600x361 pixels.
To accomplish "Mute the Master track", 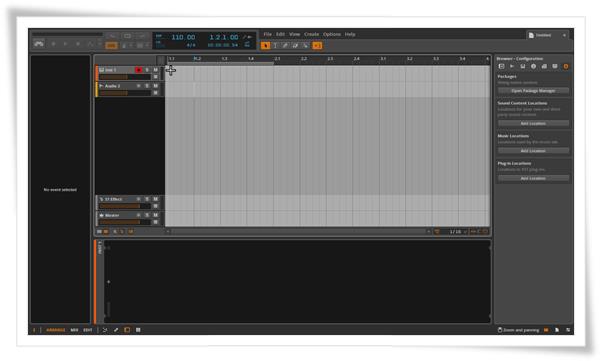I will 155,215.
